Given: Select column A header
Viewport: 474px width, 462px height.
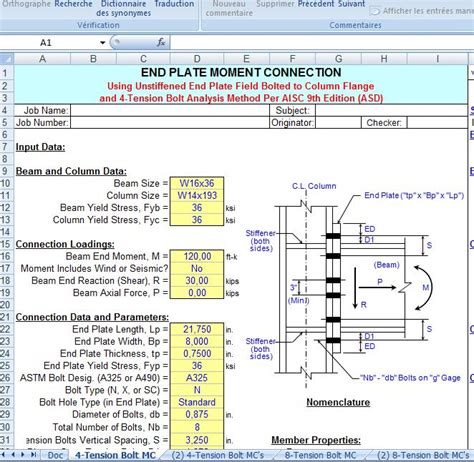Looking at the screenshot, I should [42, 59].
